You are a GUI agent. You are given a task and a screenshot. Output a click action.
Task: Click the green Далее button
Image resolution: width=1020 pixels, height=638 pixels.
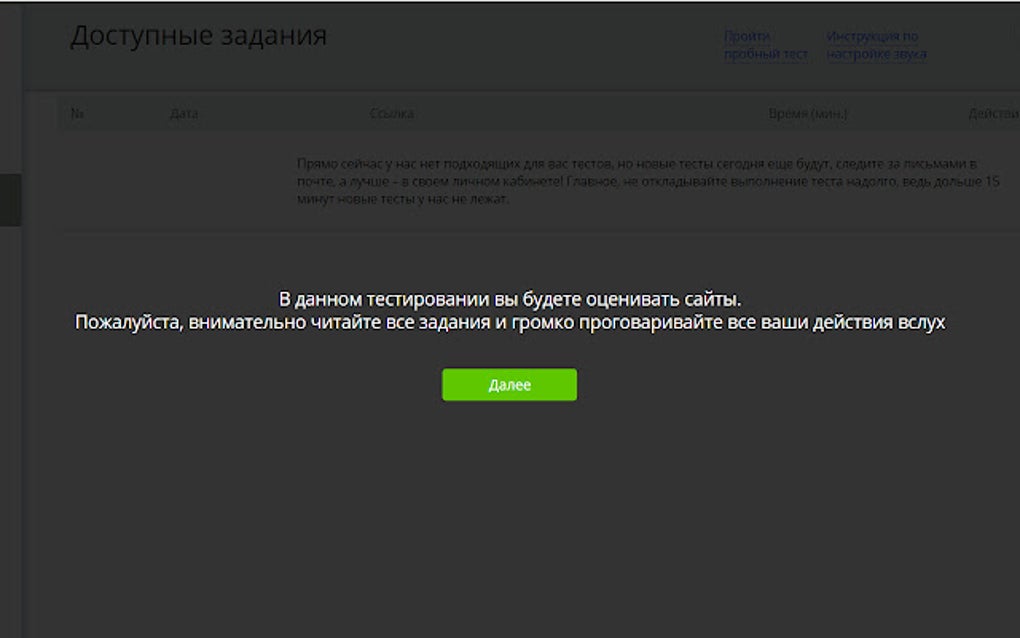509,384
